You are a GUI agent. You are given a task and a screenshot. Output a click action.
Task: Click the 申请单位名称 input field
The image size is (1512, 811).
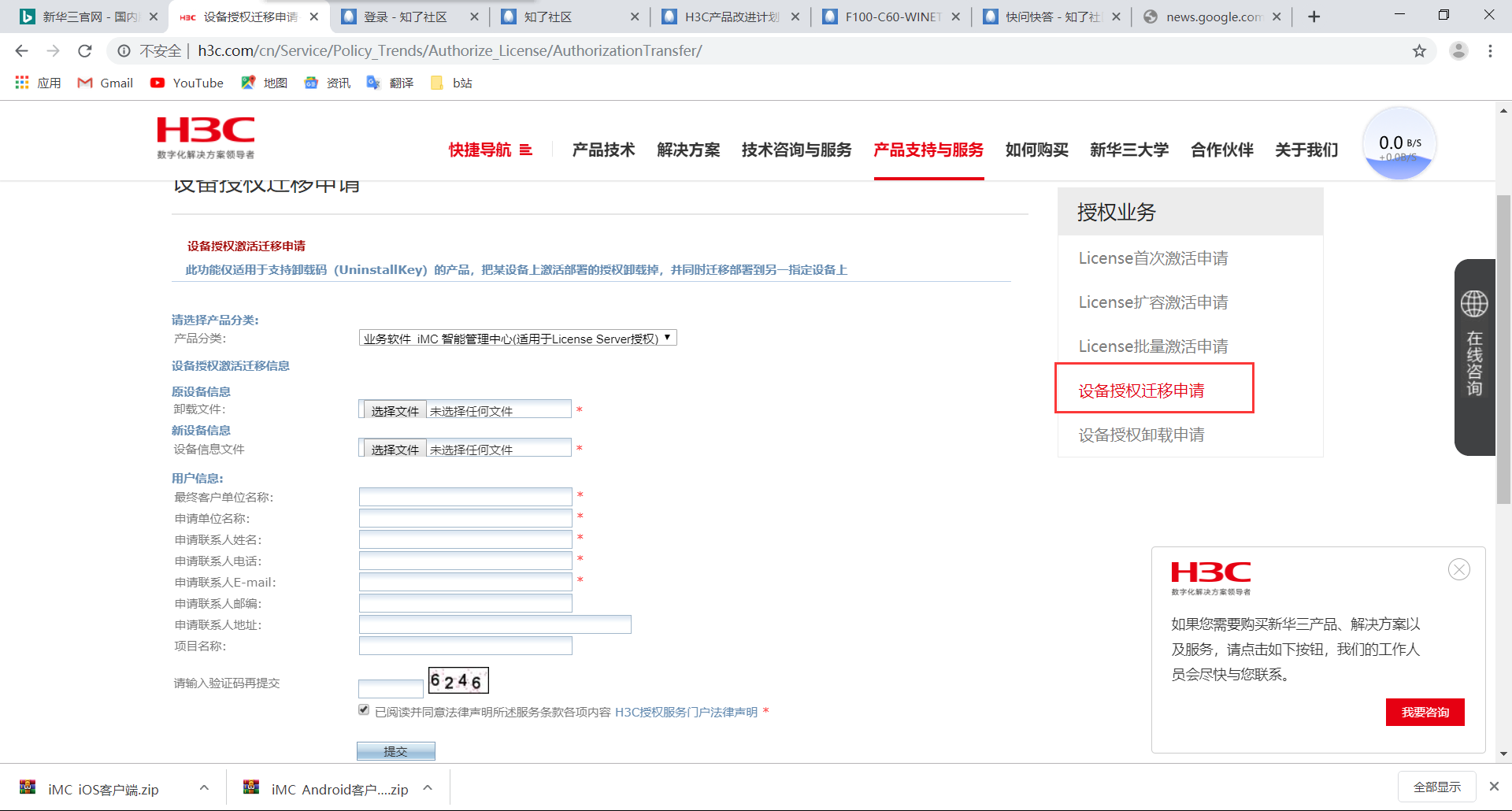pos(465,518)
